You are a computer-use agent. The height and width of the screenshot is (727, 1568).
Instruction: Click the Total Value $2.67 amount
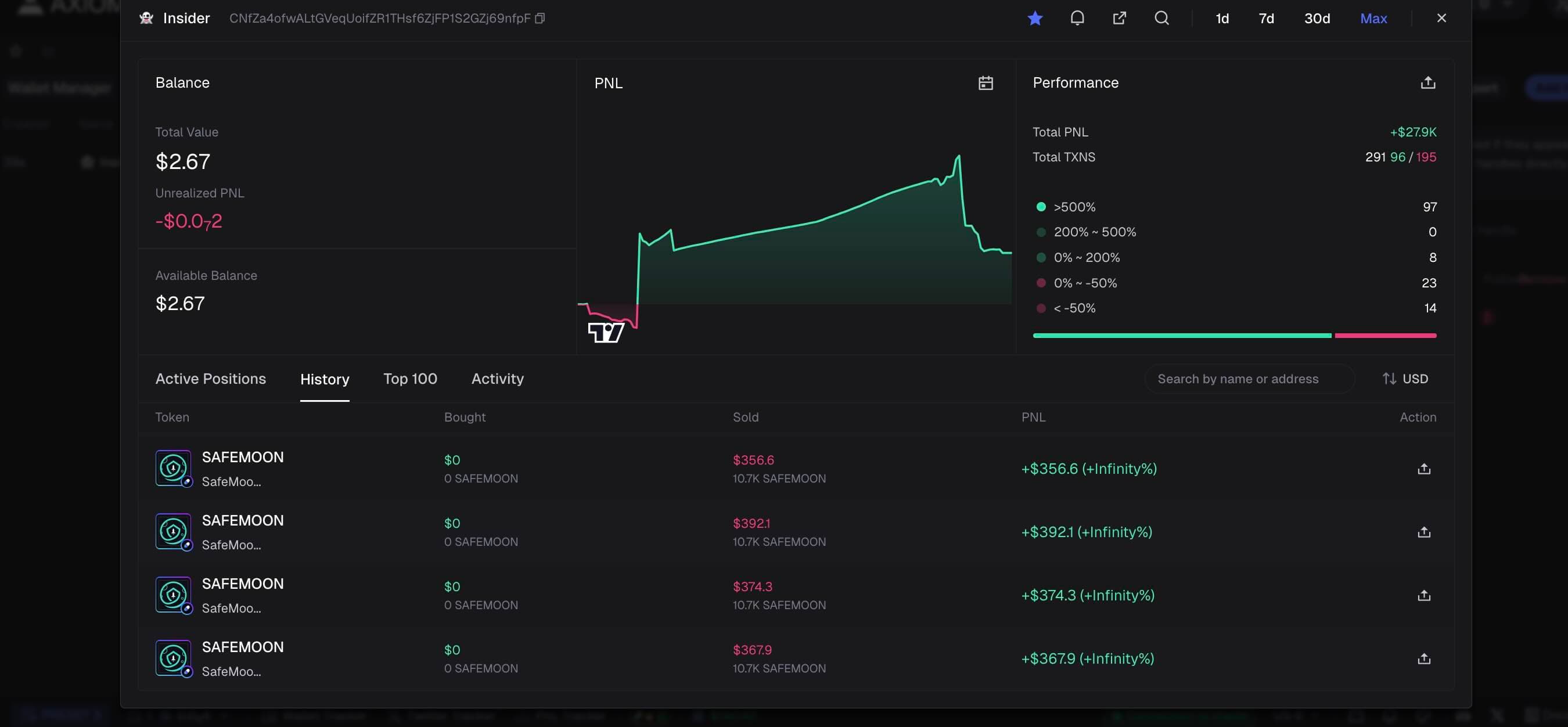pos(182,161)
